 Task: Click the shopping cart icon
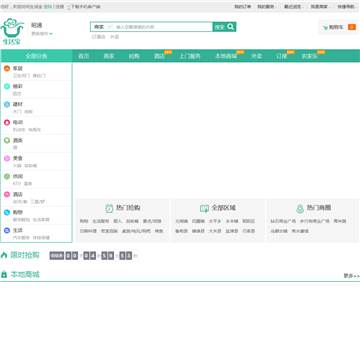(325, 27)
